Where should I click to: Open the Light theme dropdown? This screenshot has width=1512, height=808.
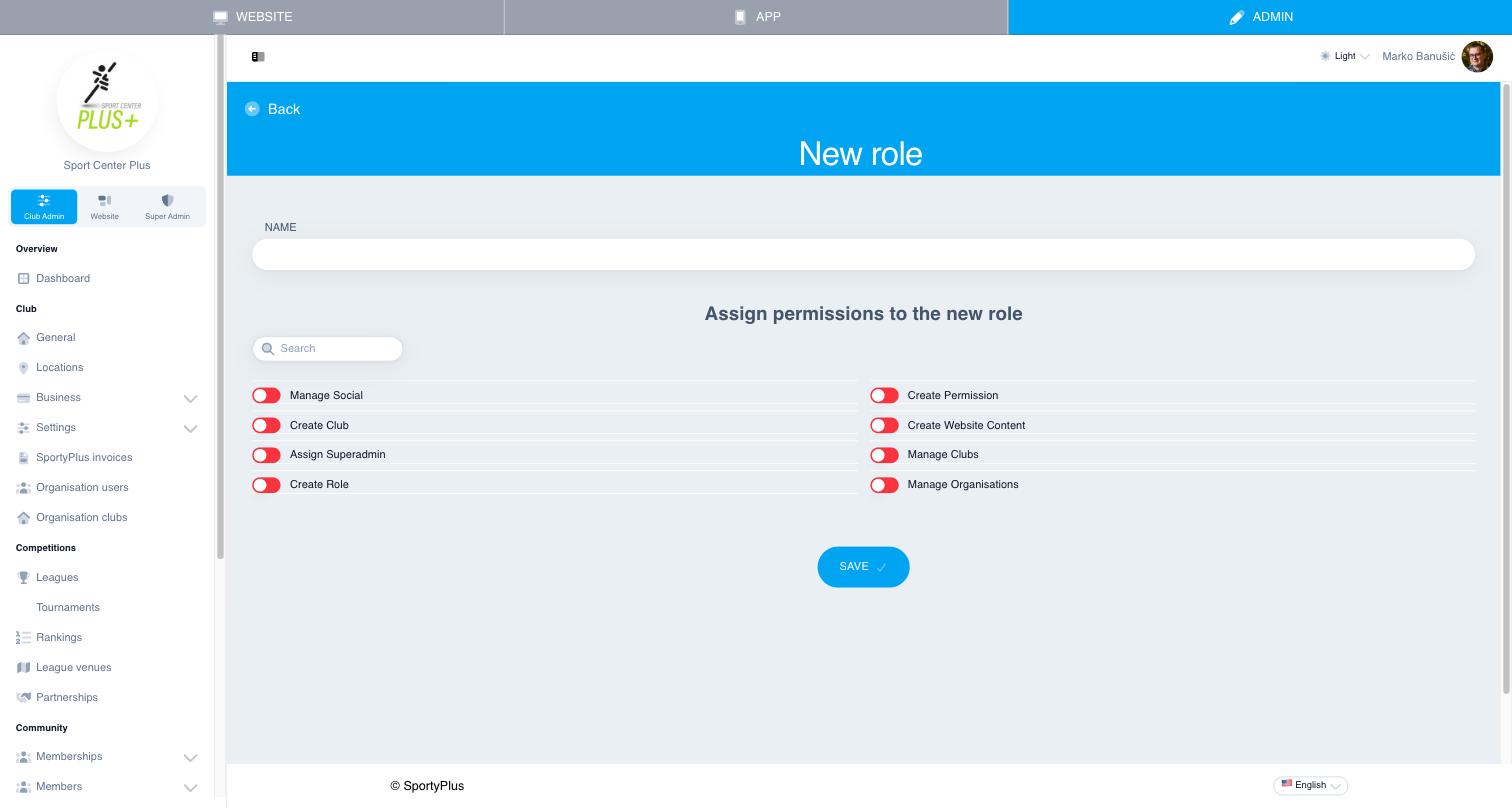pyautogui.click(x=1345, y=57)
